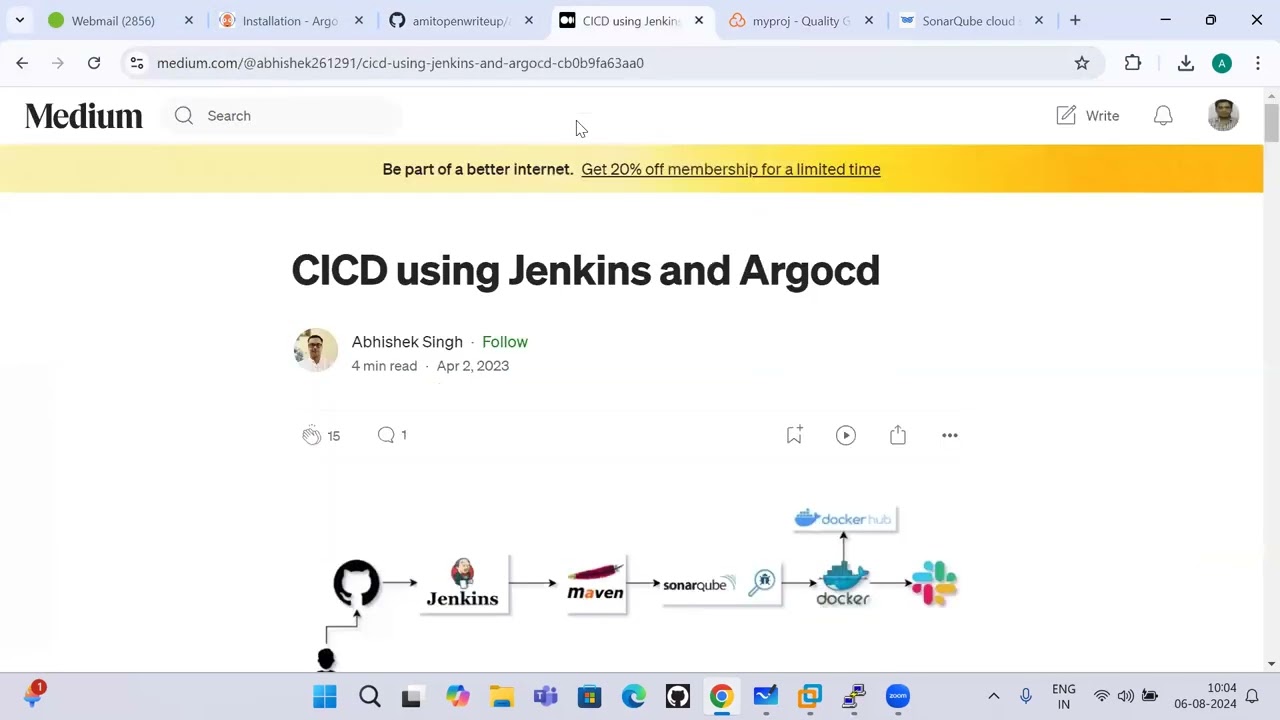
Task: Open the Extensions puzzle icon
Action: (1133, 63)
